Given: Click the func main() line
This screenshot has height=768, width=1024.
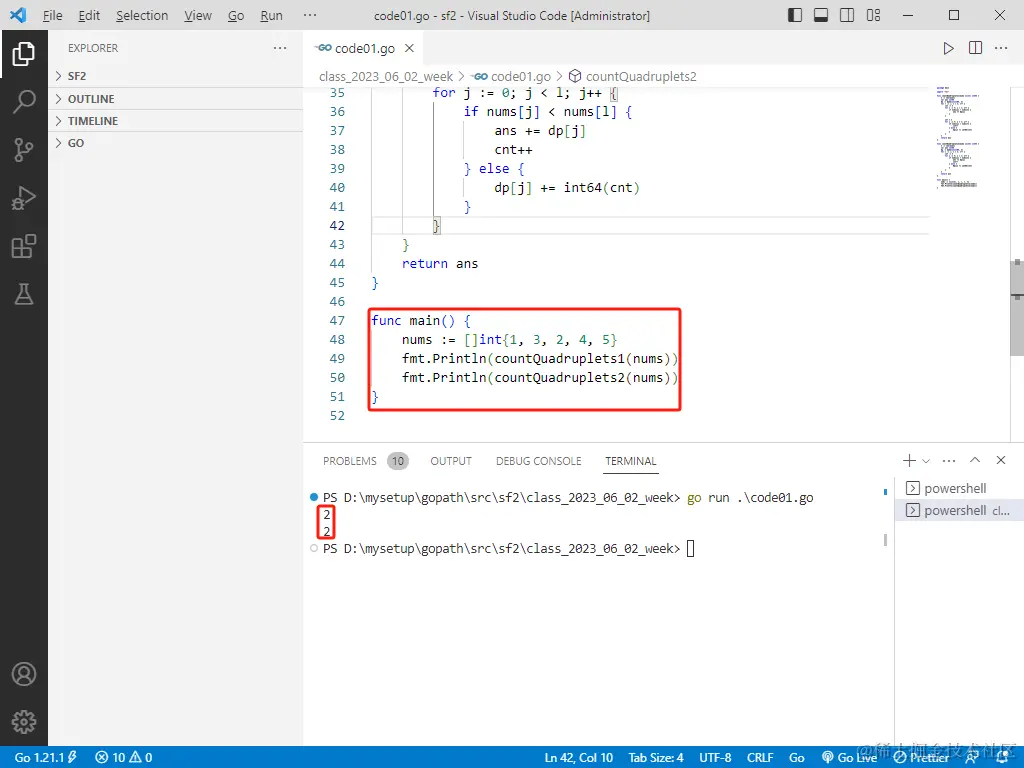Looking at the screenshot, I should click(421, 321).
